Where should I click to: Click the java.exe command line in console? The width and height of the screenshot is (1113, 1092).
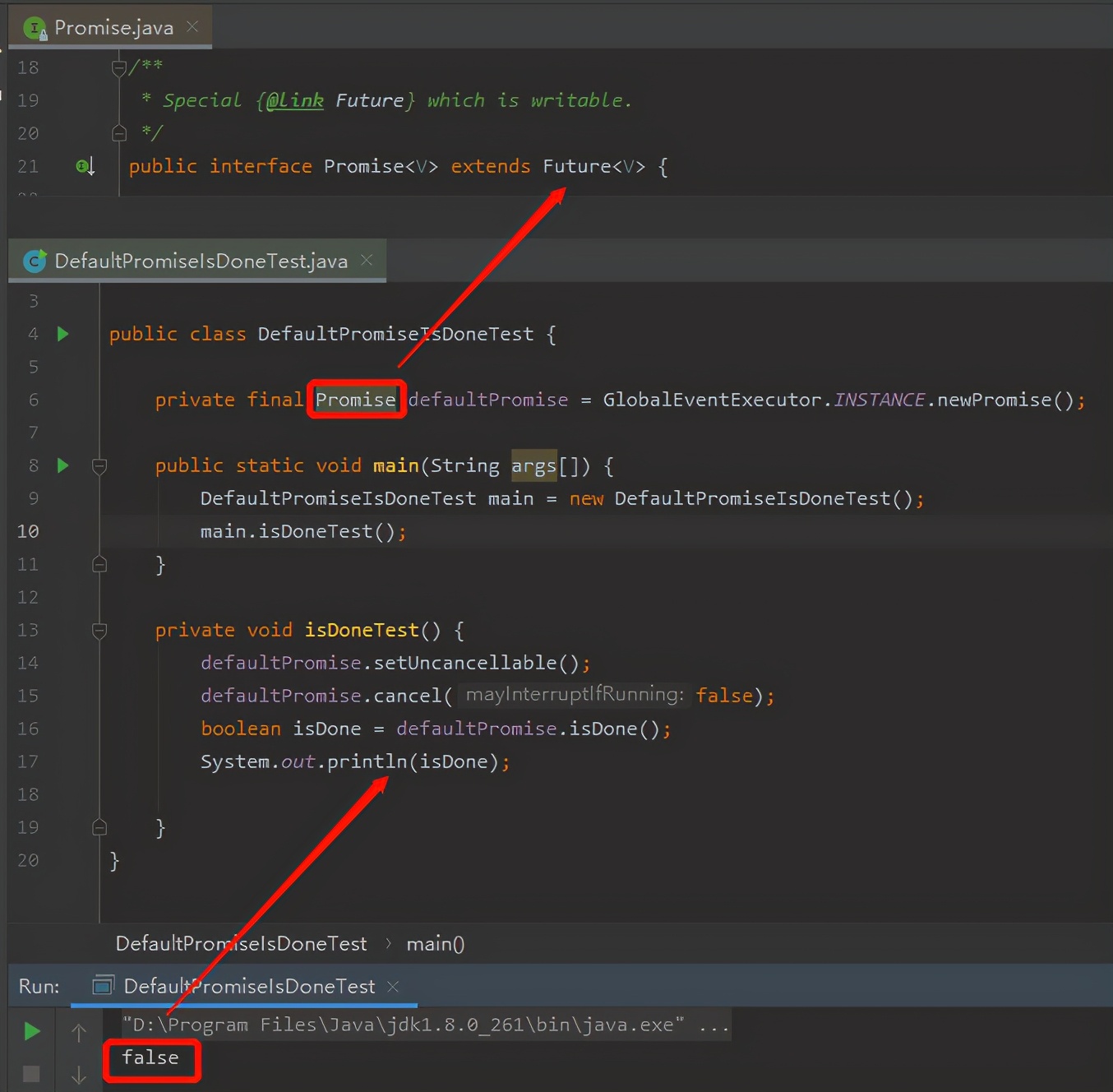[x=426, y=1025]
